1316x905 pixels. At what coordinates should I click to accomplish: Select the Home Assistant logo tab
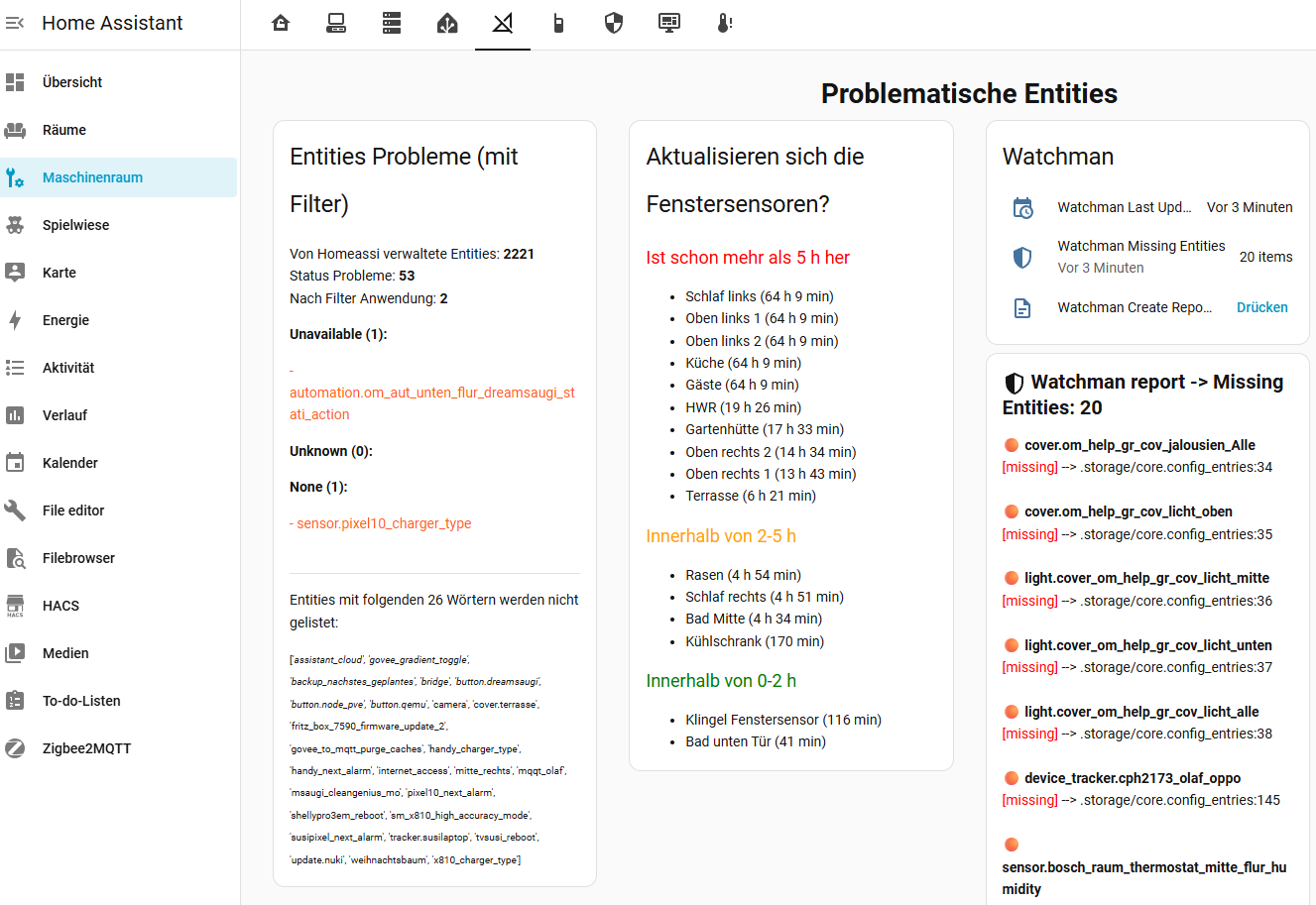click(x=447, y=23)
